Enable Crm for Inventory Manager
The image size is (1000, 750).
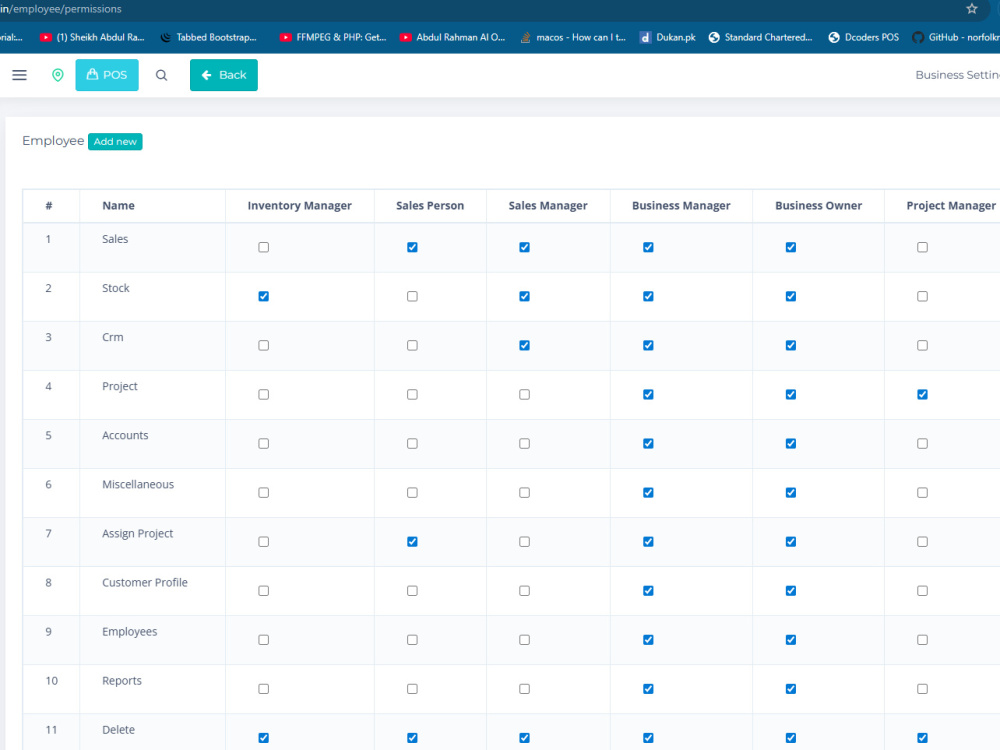[263, 346]
